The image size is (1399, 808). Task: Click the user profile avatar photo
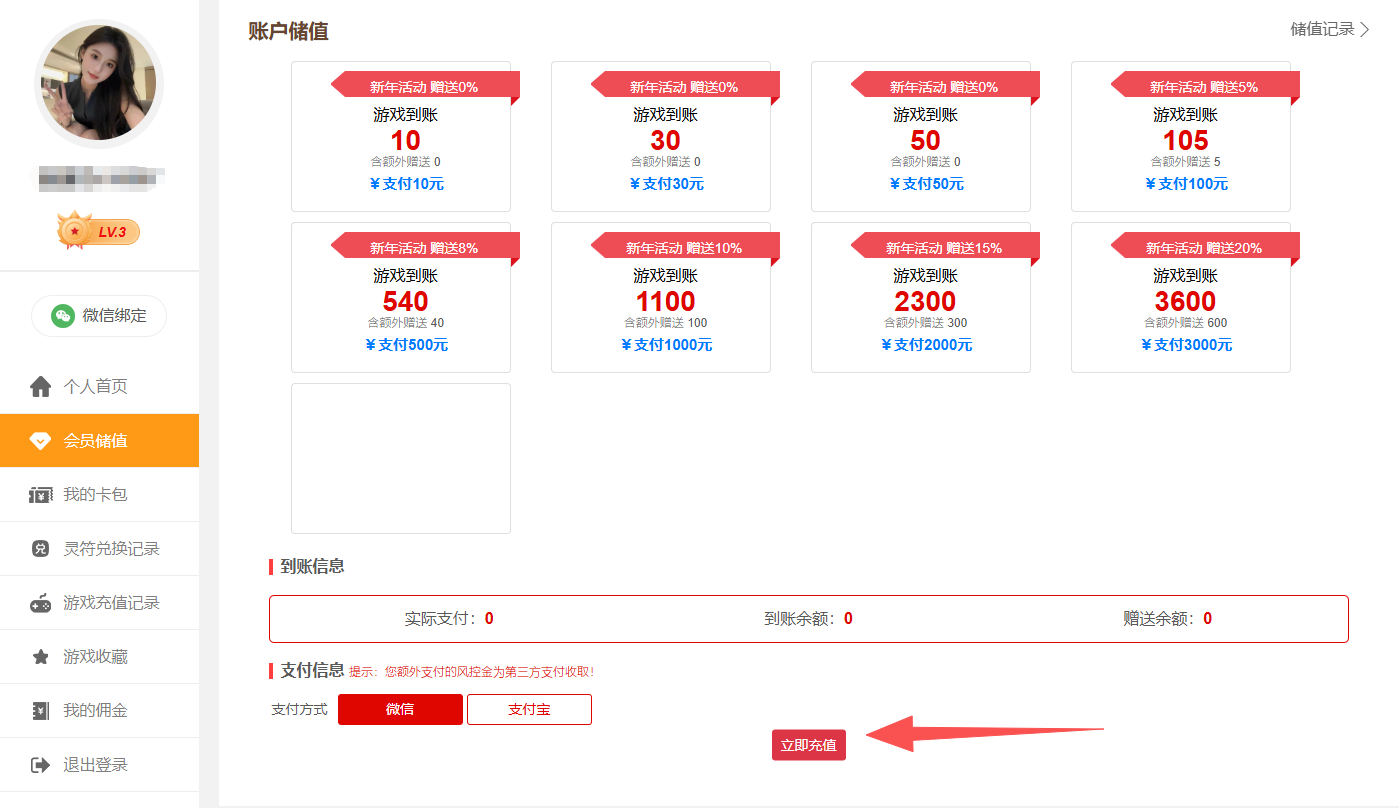coord(99,84)
